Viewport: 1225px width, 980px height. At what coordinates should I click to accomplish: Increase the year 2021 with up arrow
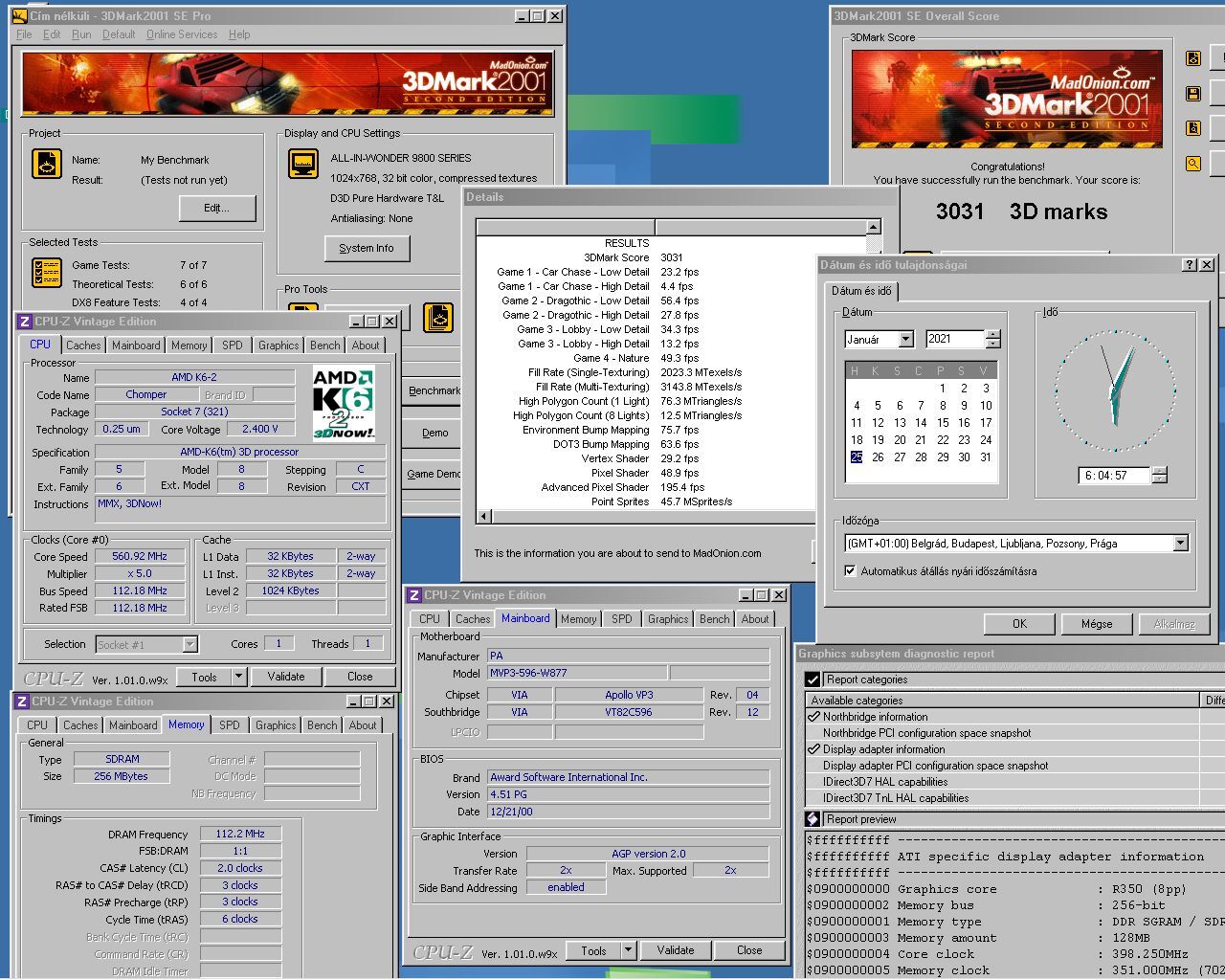point(992,335)
